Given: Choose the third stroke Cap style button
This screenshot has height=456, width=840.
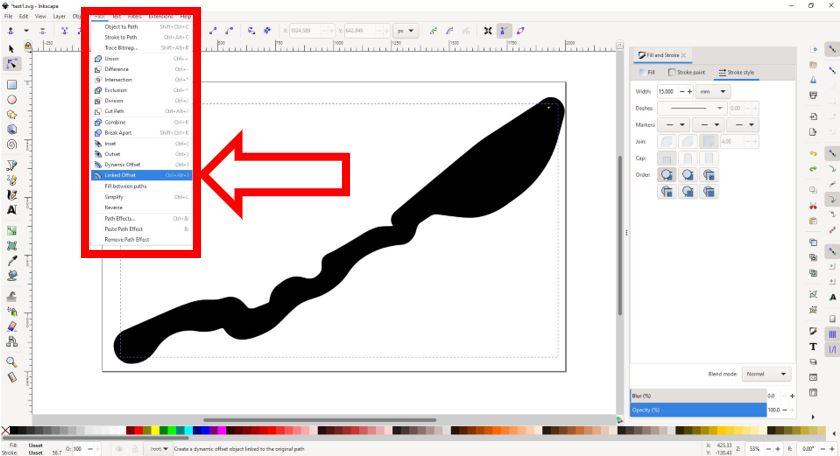Looking at the screenshot, I should pos(709,159).
